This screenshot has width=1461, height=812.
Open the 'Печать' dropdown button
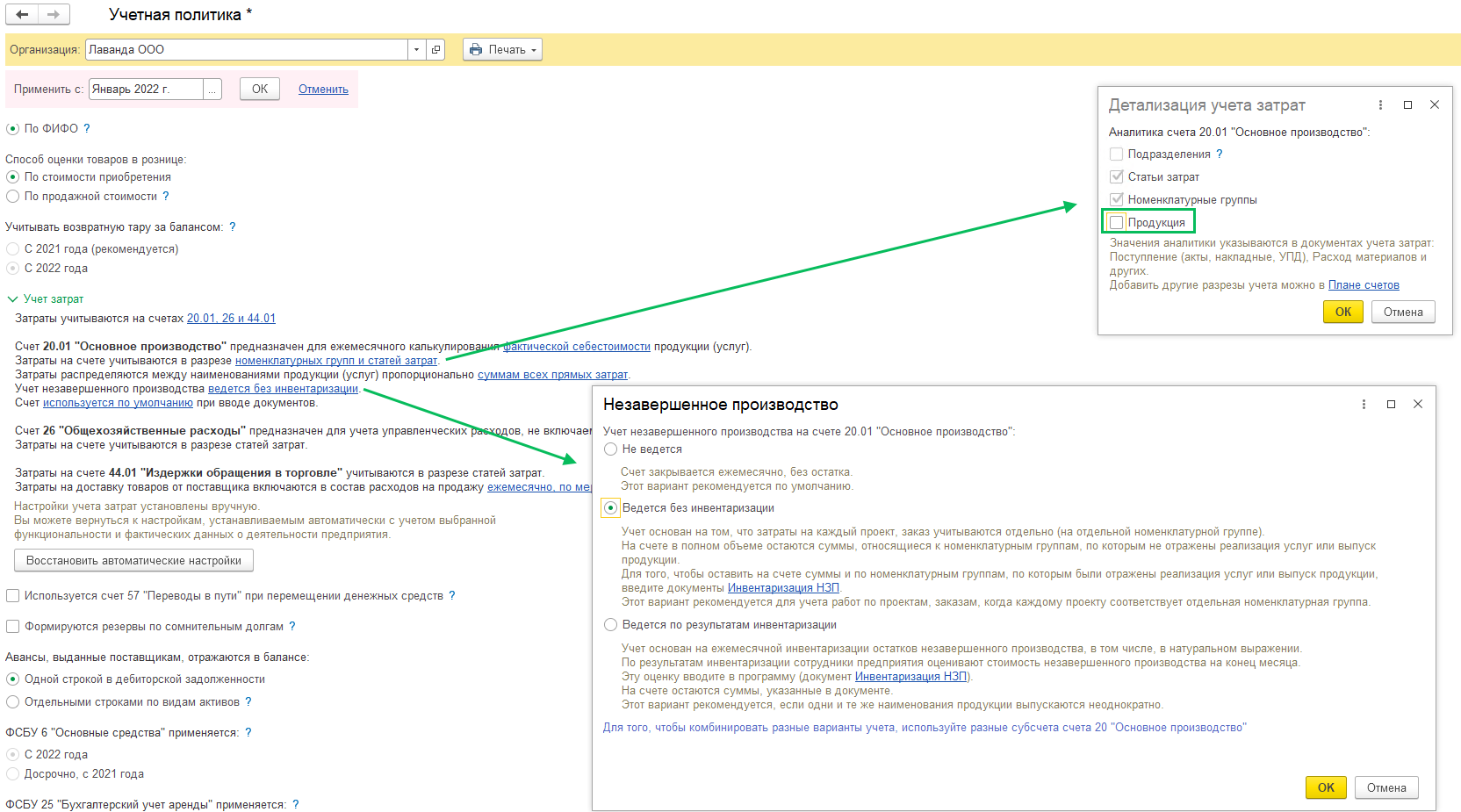pyautogui.click(x=502, y=49)
